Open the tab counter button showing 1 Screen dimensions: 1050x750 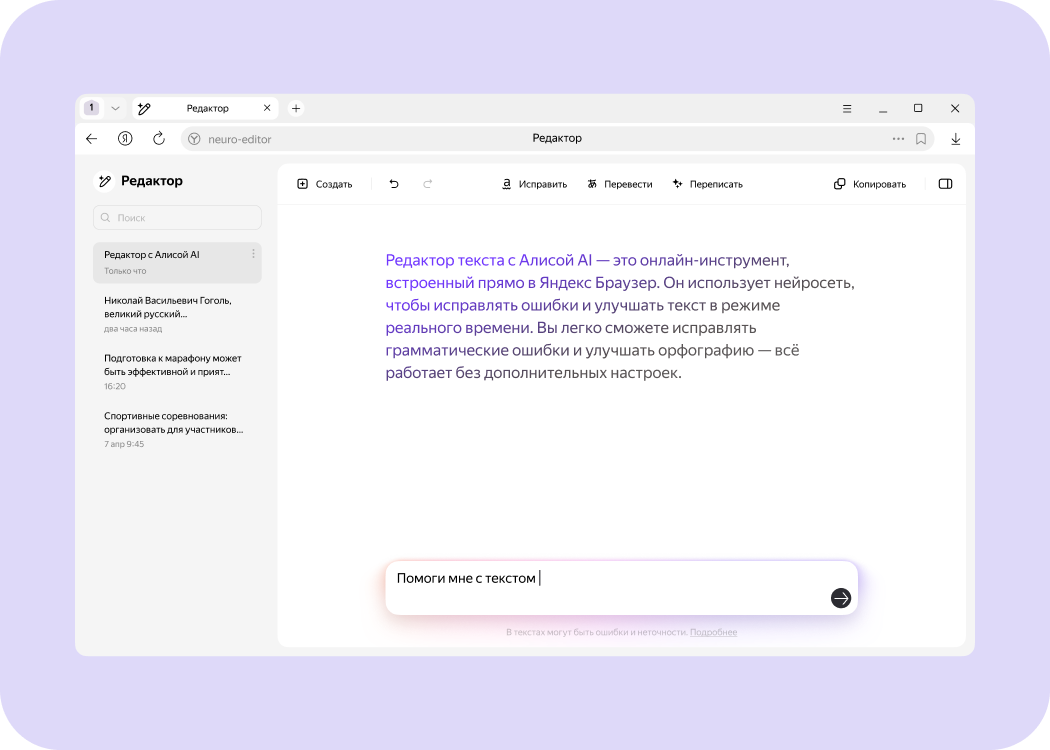click(92, 108)
